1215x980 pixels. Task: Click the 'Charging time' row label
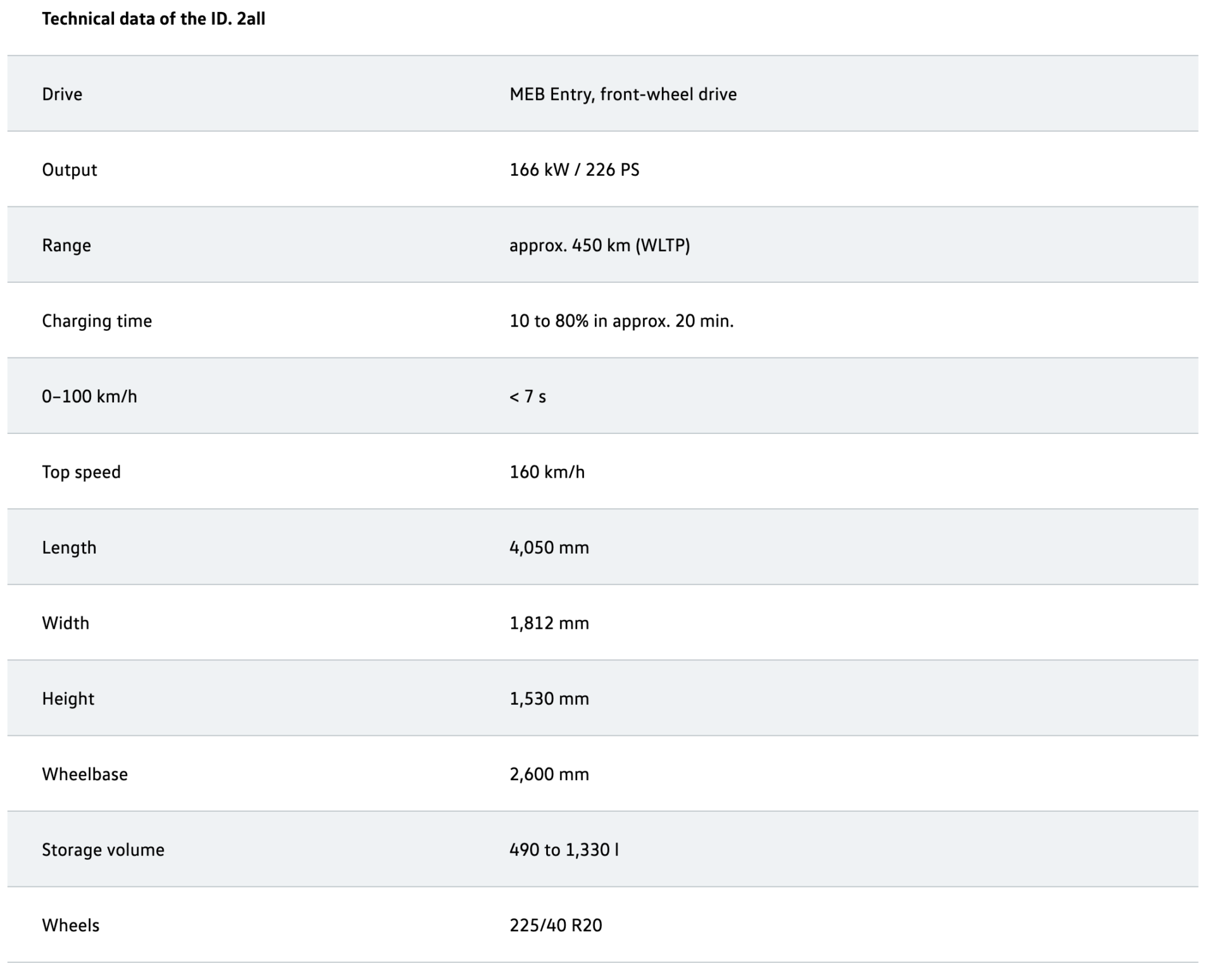[97, 321]
